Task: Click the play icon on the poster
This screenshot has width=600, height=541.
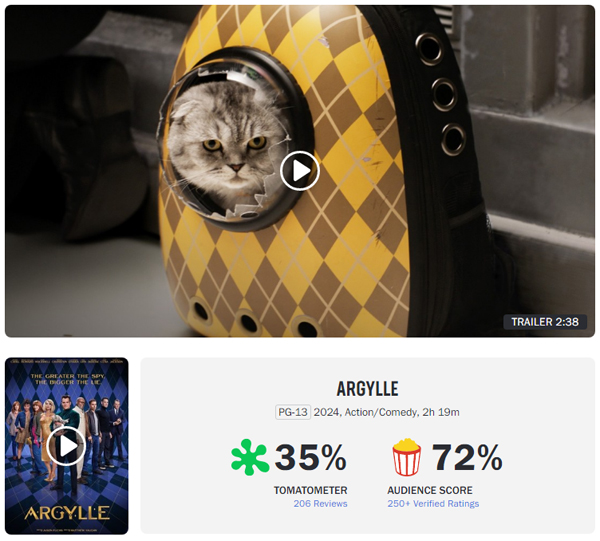Action: 67,446
